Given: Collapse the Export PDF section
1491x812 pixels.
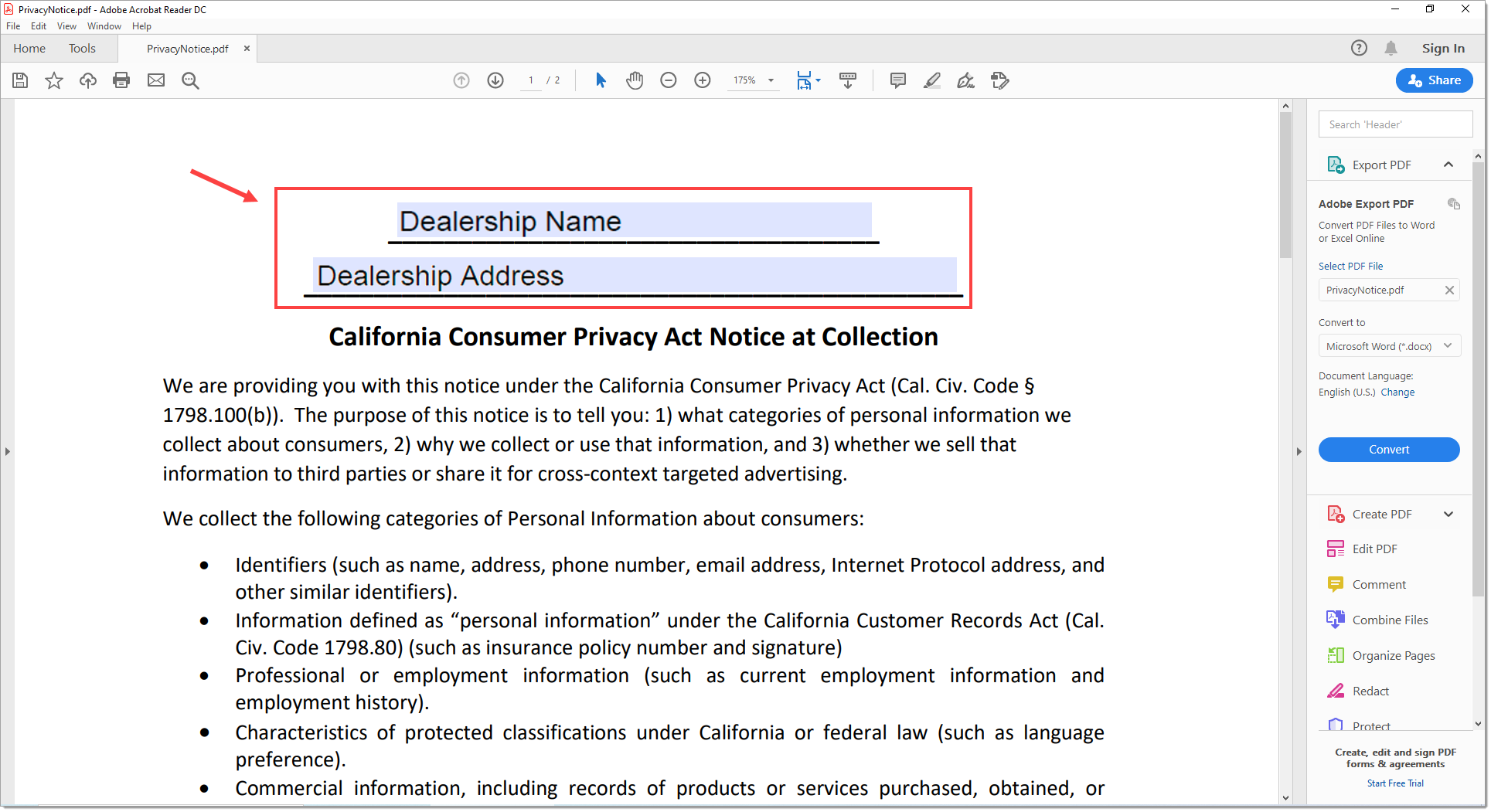Looking at the screenshot, I should click(x=1448, y=165).
